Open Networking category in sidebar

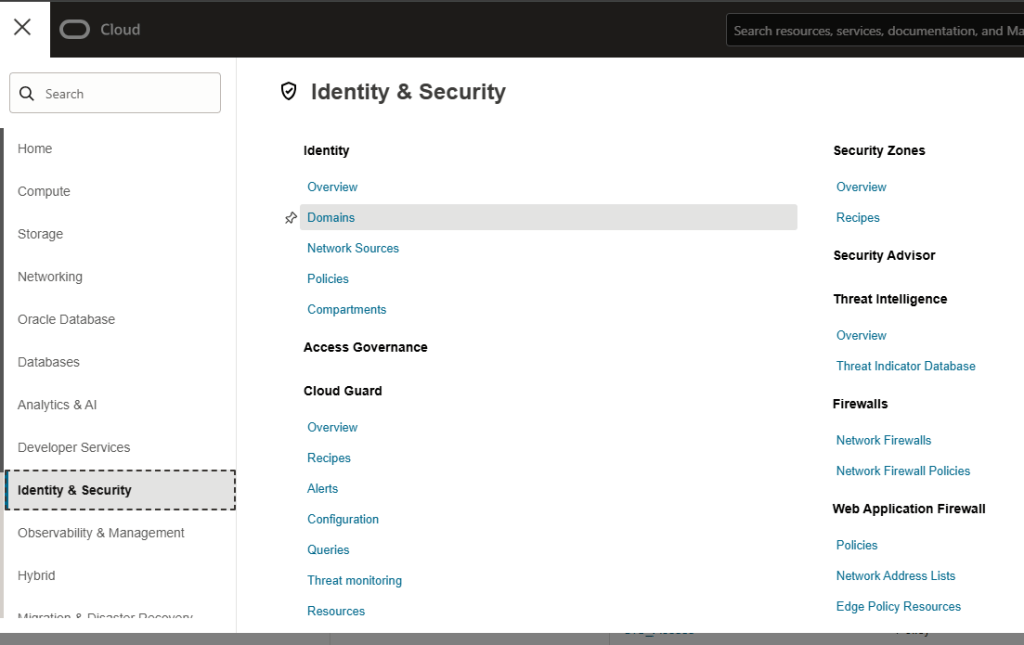pos(50,277)
